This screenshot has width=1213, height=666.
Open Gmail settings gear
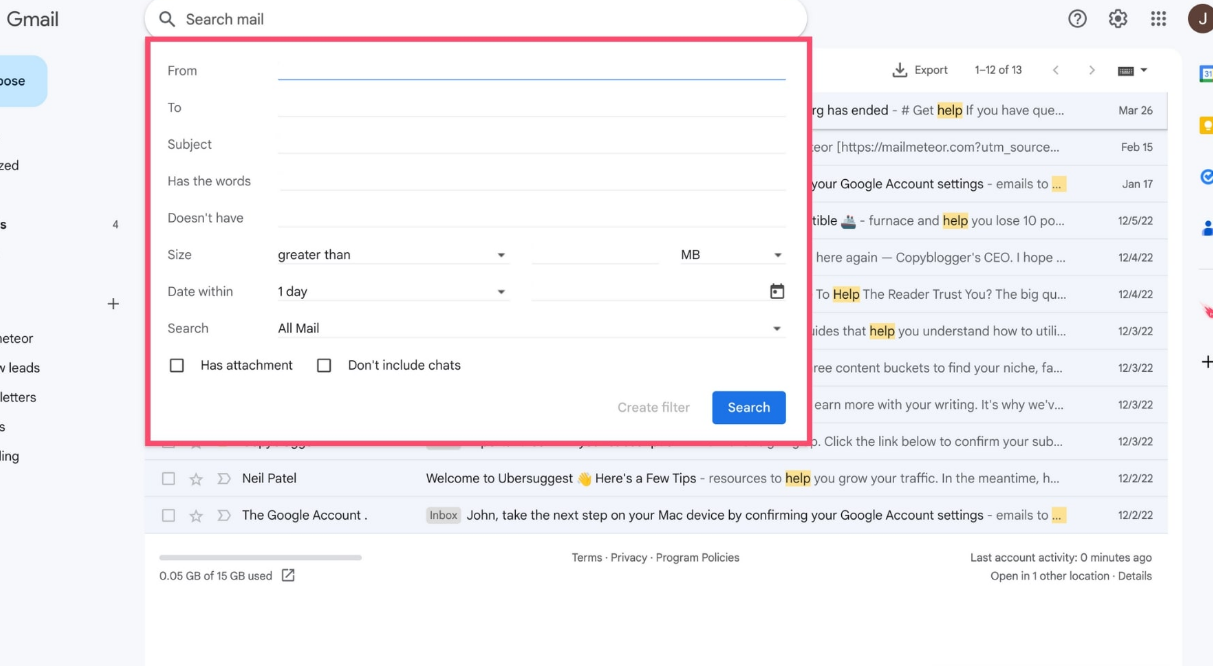(x=1118, y=19)
